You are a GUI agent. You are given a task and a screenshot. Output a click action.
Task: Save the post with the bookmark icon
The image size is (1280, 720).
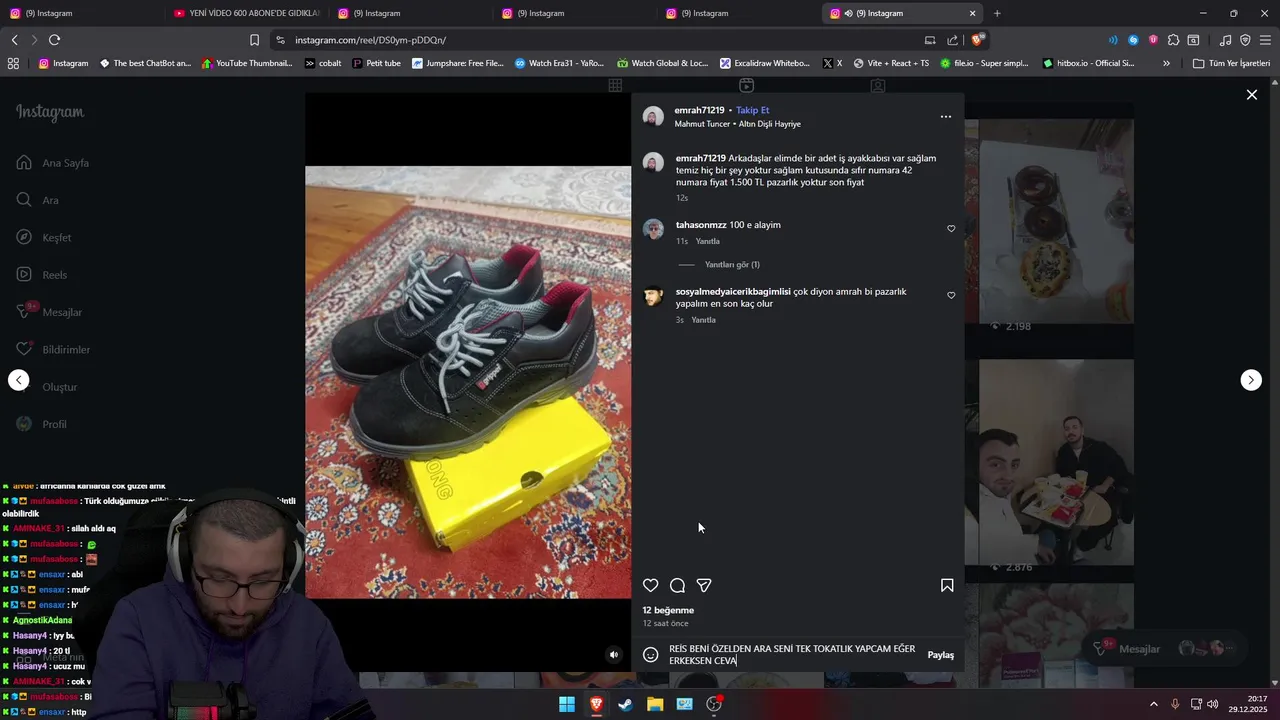947,586
